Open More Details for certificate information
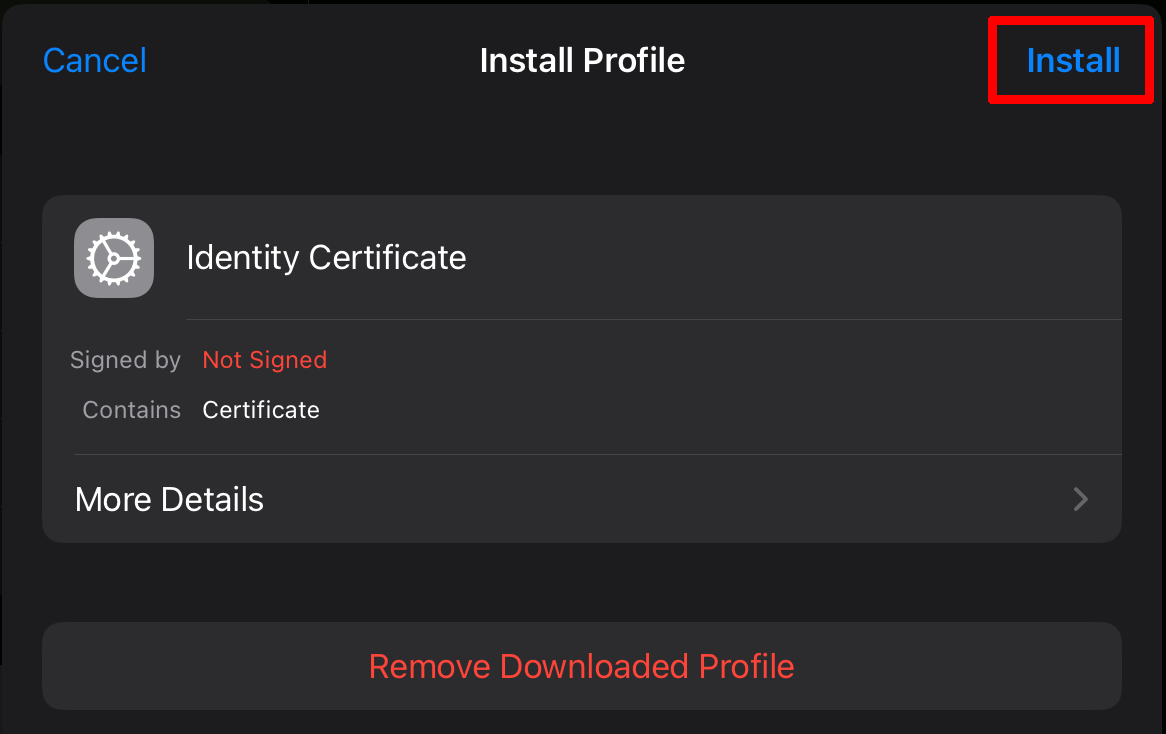This screenshot has width=1166, height=734. click(168, 499)
